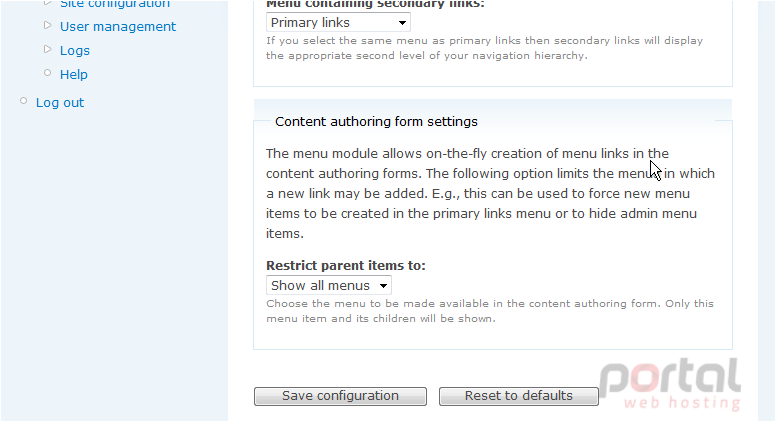Viewport: 776px width, 422px height.
Task: Open the Show all menus dropdown
Action: (x=329, y=285)
